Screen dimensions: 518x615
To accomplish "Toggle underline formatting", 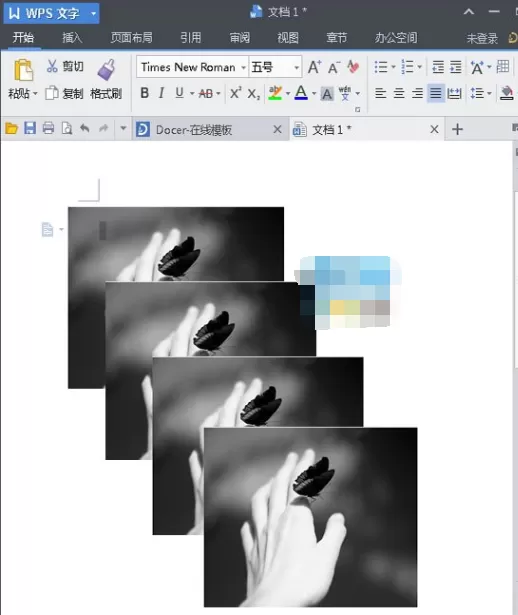I will [x=179, y=93].
